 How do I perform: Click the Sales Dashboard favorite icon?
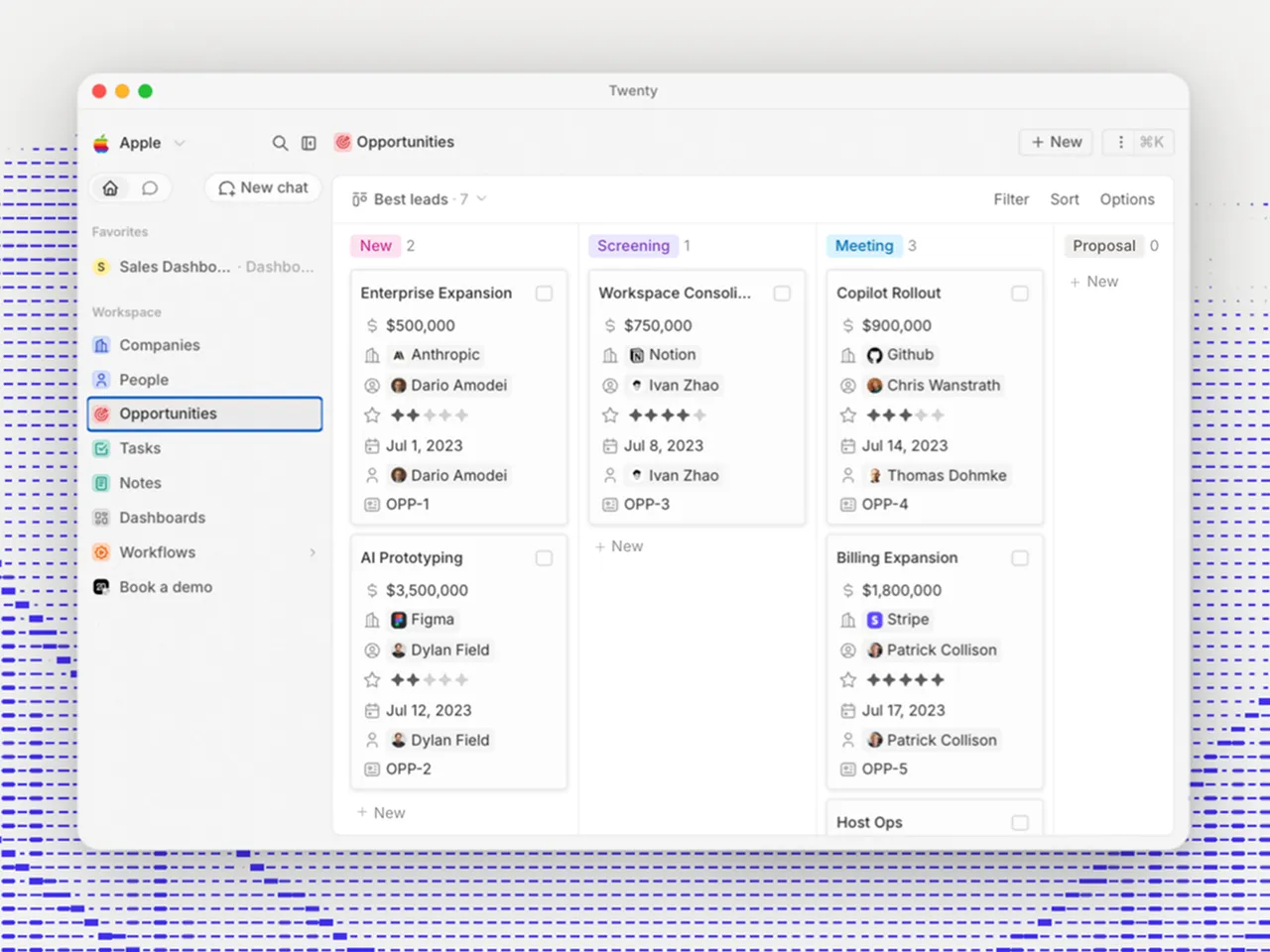point(101,267)
